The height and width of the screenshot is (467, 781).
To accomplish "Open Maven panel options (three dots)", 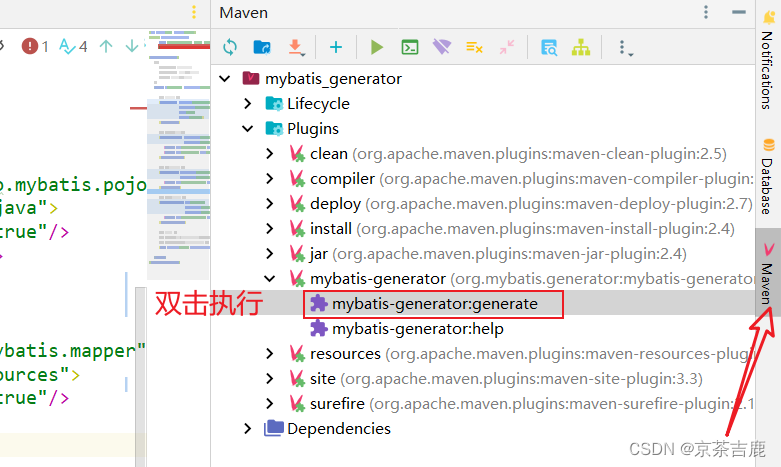I will coord(706,12).
